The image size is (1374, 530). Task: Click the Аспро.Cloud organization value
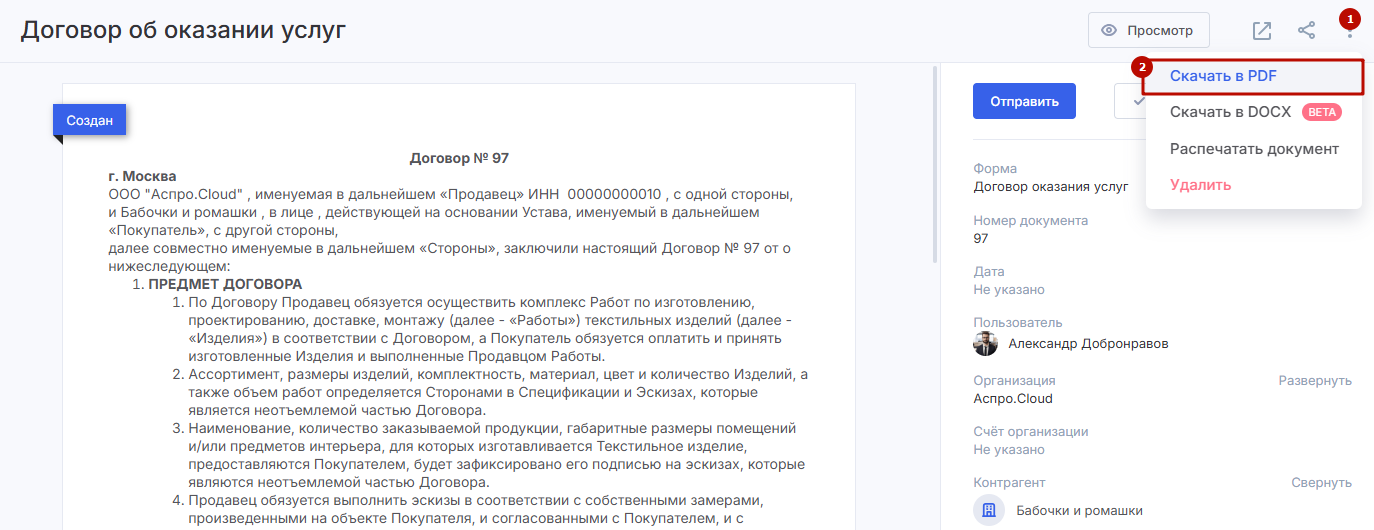point(1013,398)
